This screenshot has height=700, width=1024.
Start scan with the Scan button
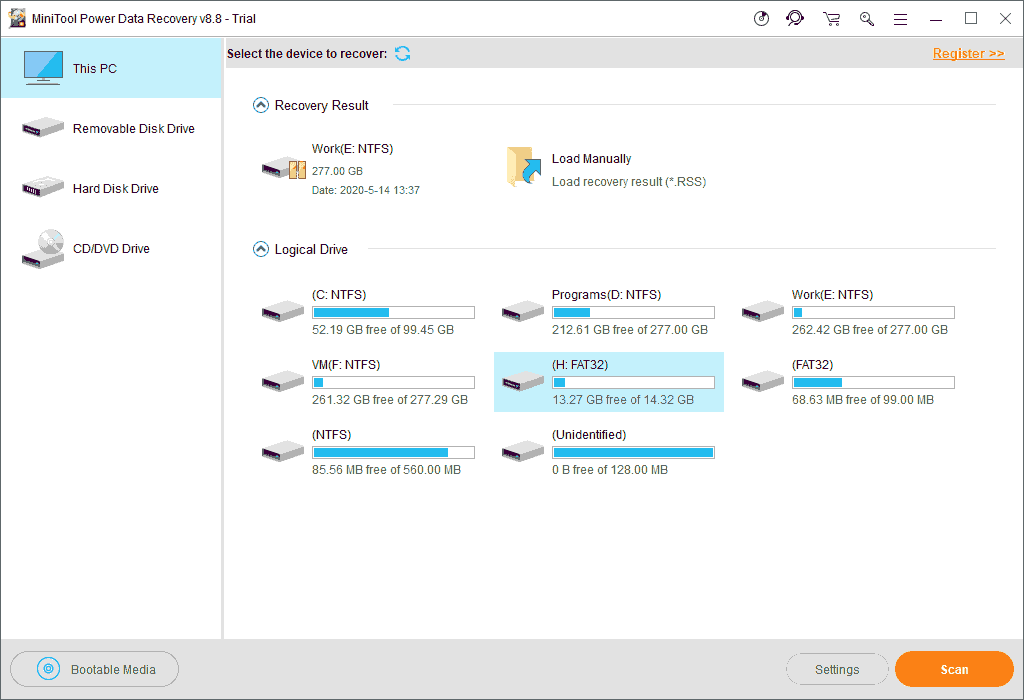[954, 669]
